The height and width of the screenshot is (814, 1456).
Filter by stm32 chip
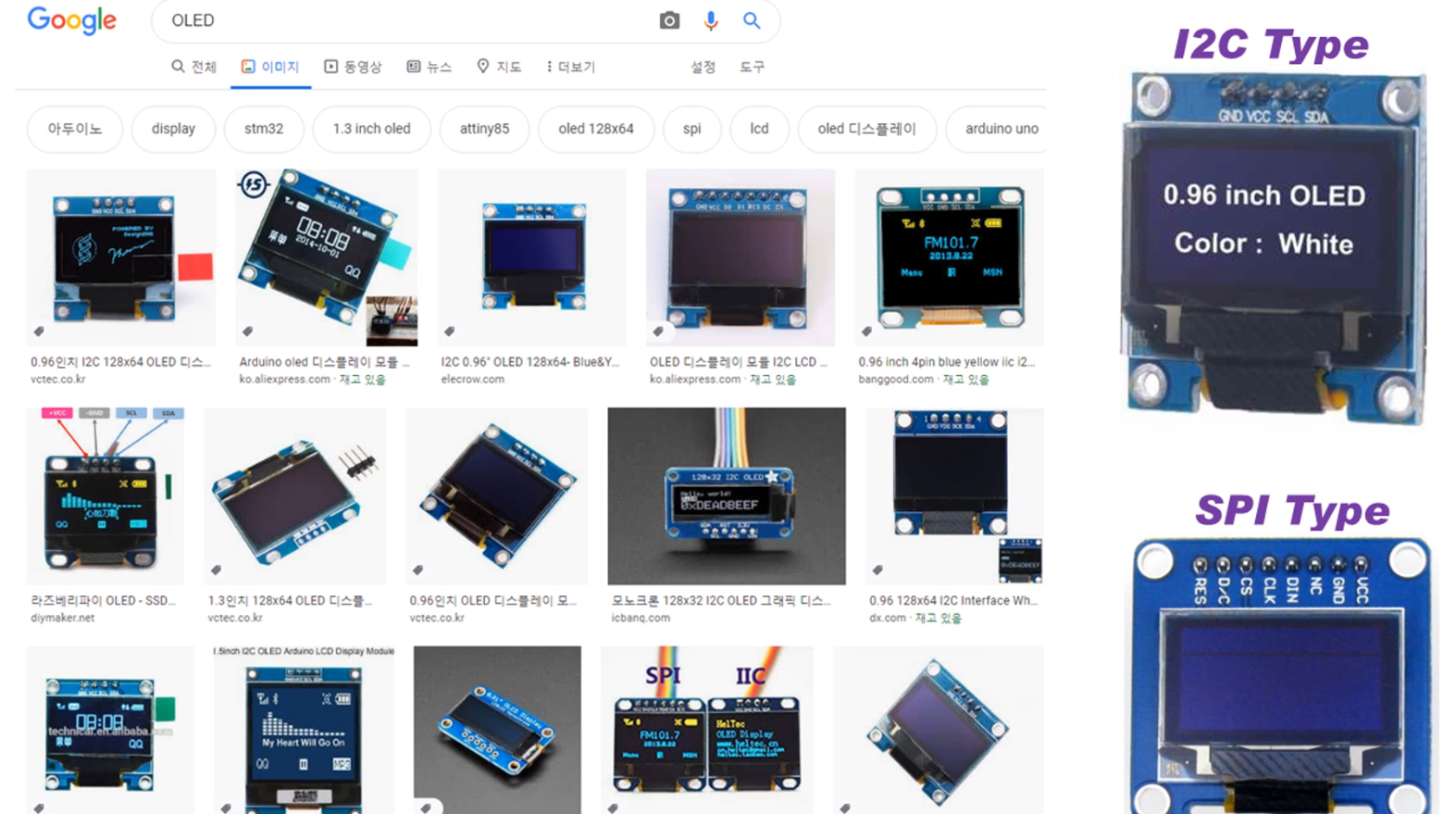(x=264, y=129)
